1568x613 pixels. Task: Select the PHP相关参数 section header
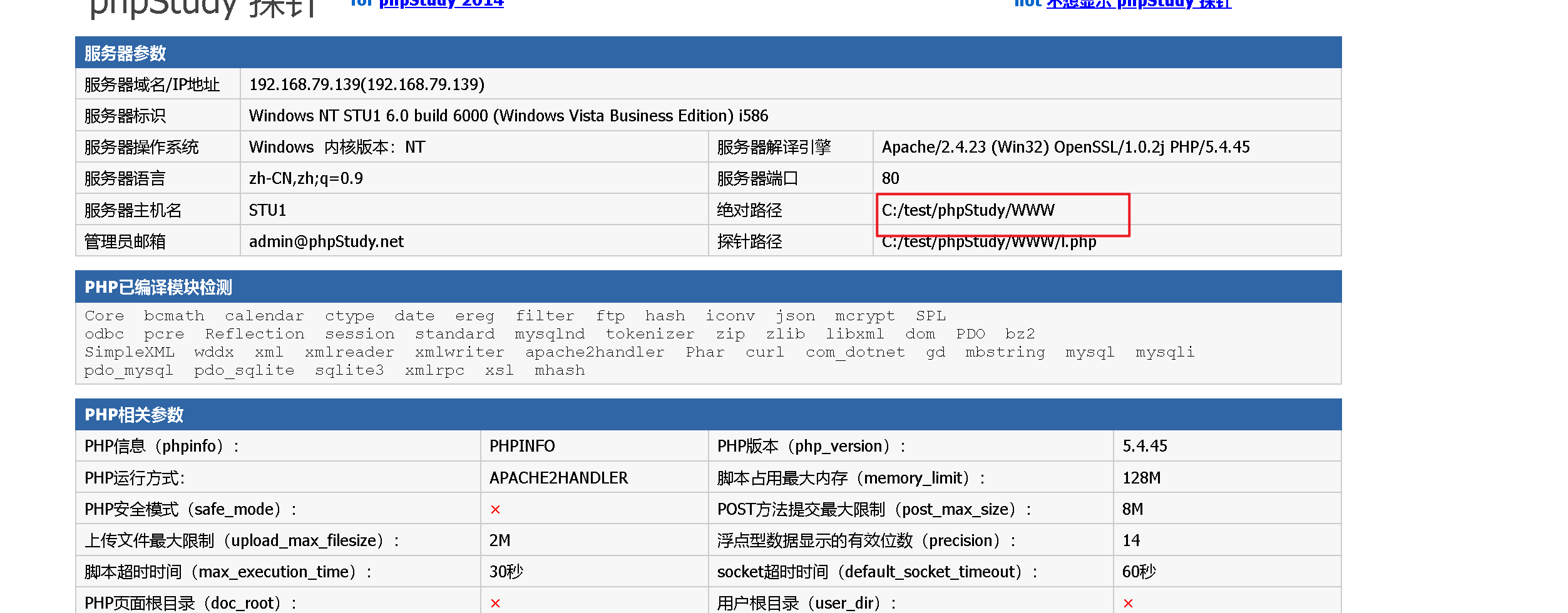pyautogui.click(x=708, y=414)
